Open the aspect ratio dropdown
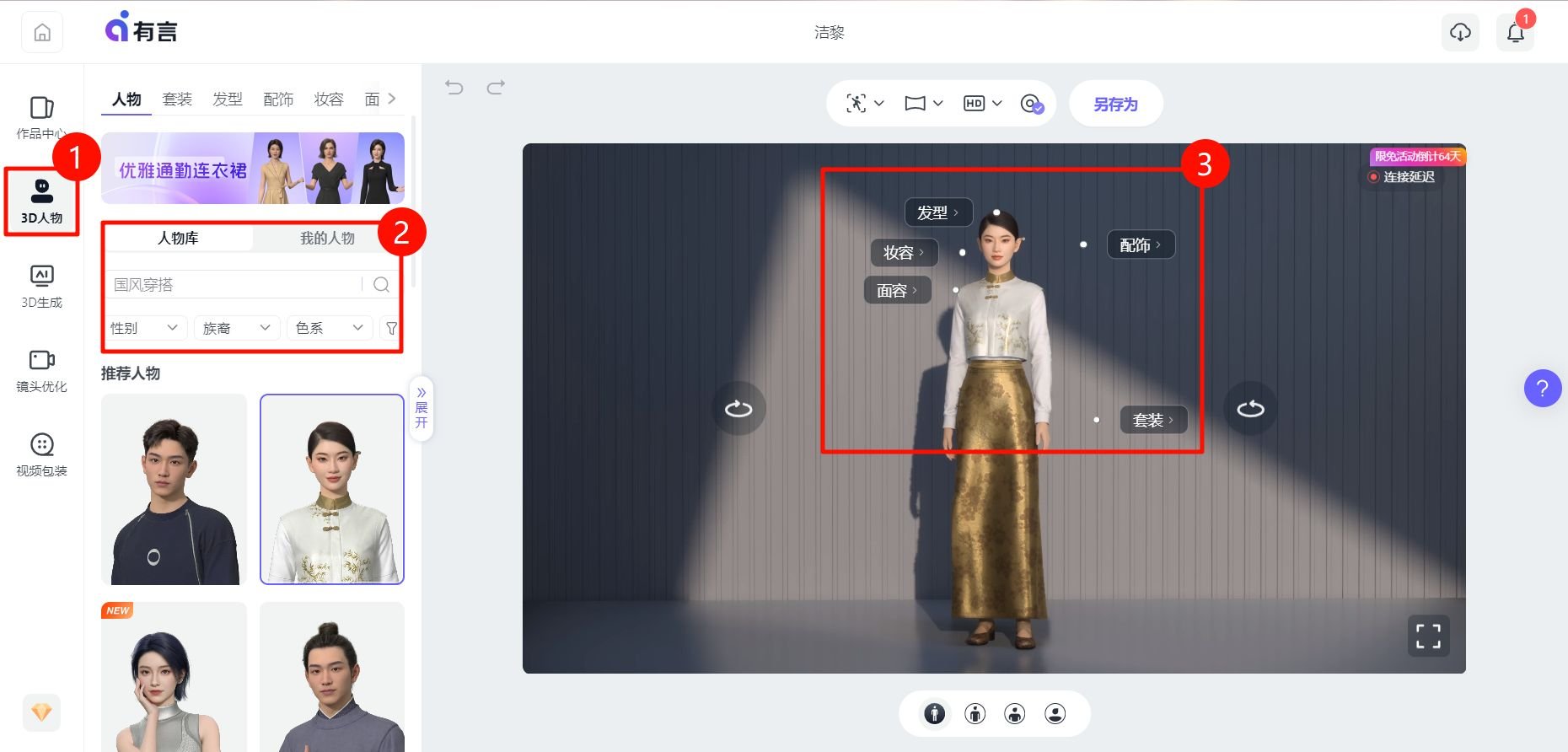This screenshot has height=752, width=1568. pyautogui.click(x=923, y=104)
